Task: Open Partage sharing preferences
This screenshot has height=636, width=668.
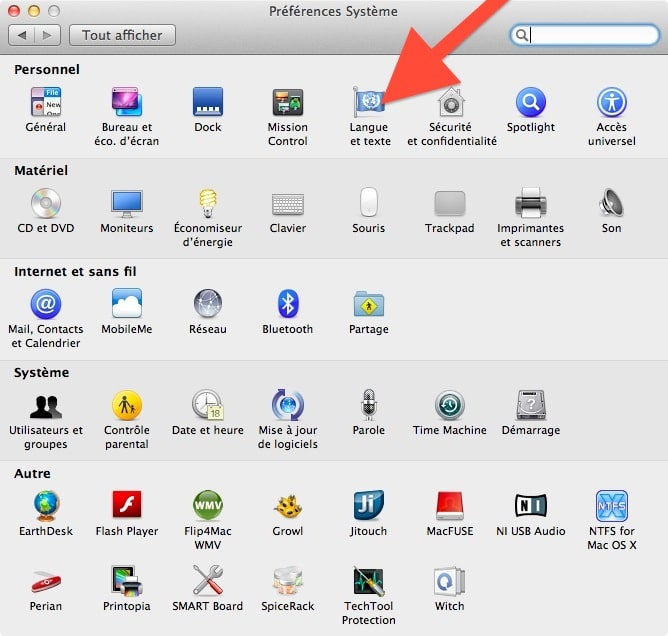Action: 369,304
